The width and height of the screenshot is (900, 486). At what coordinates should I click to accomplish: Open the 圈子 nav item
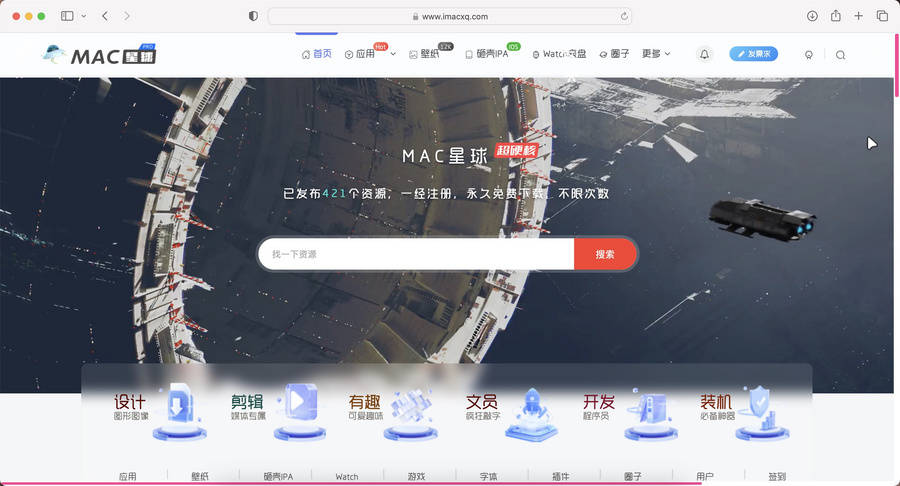(614, 54)
